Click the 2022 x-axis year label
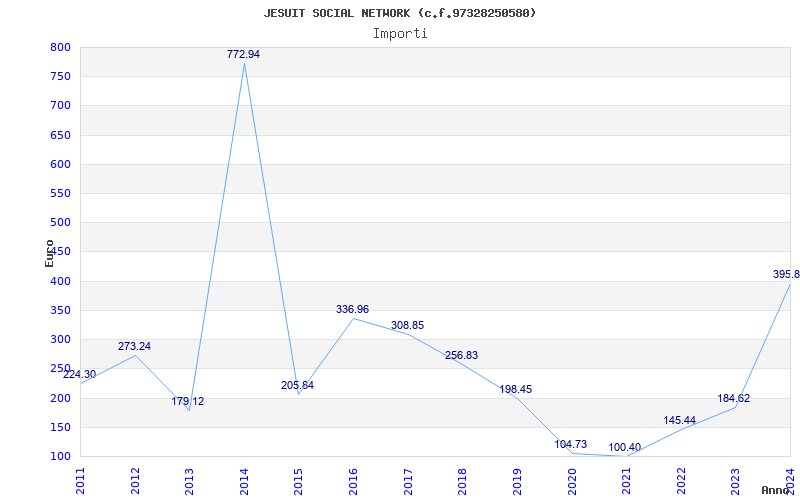Viewport: 800px width, 500px height. (681, 481)
